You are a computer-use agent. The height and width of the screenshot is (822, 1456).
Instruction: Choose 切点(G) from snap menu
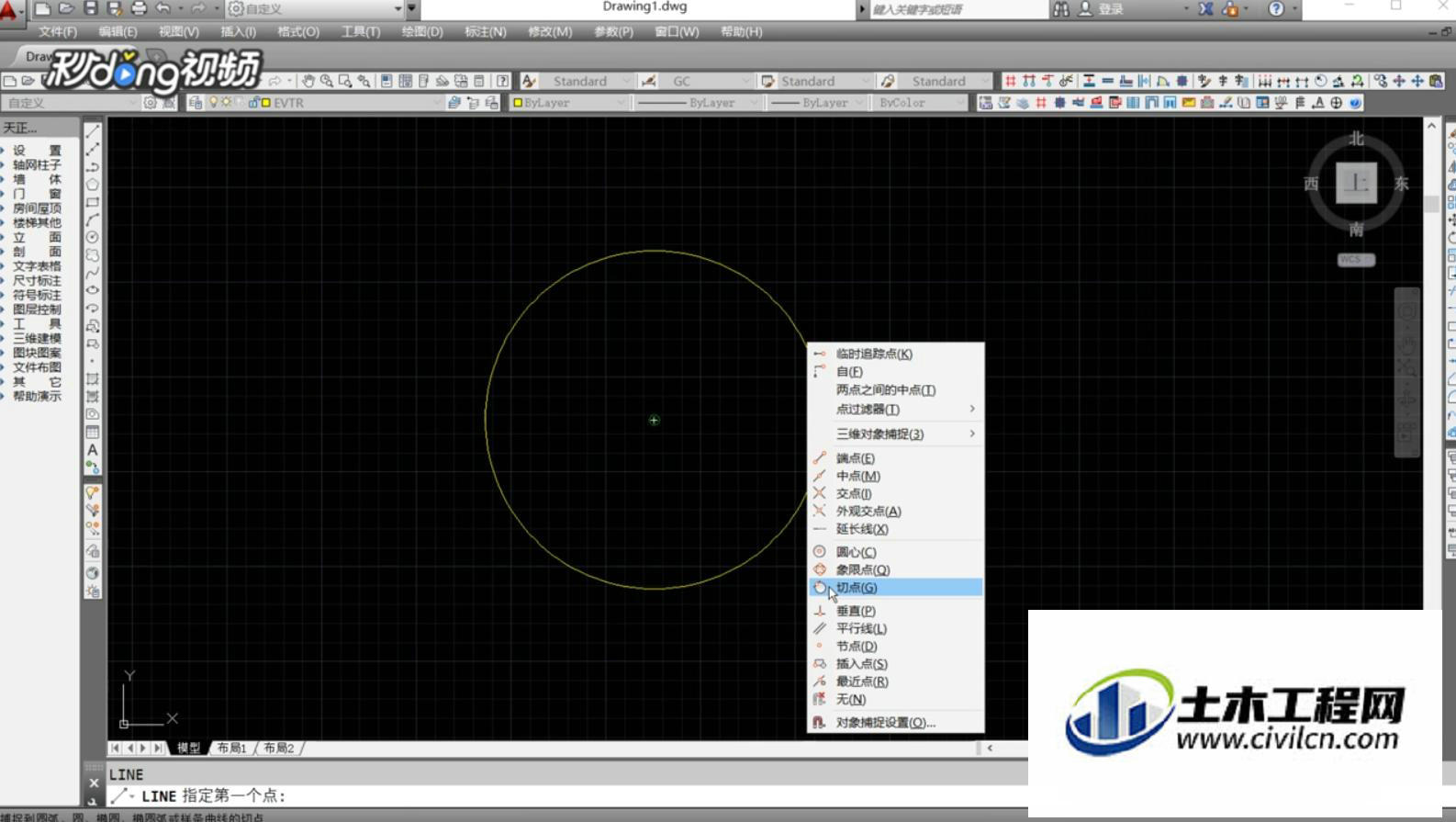coord(895,587)
